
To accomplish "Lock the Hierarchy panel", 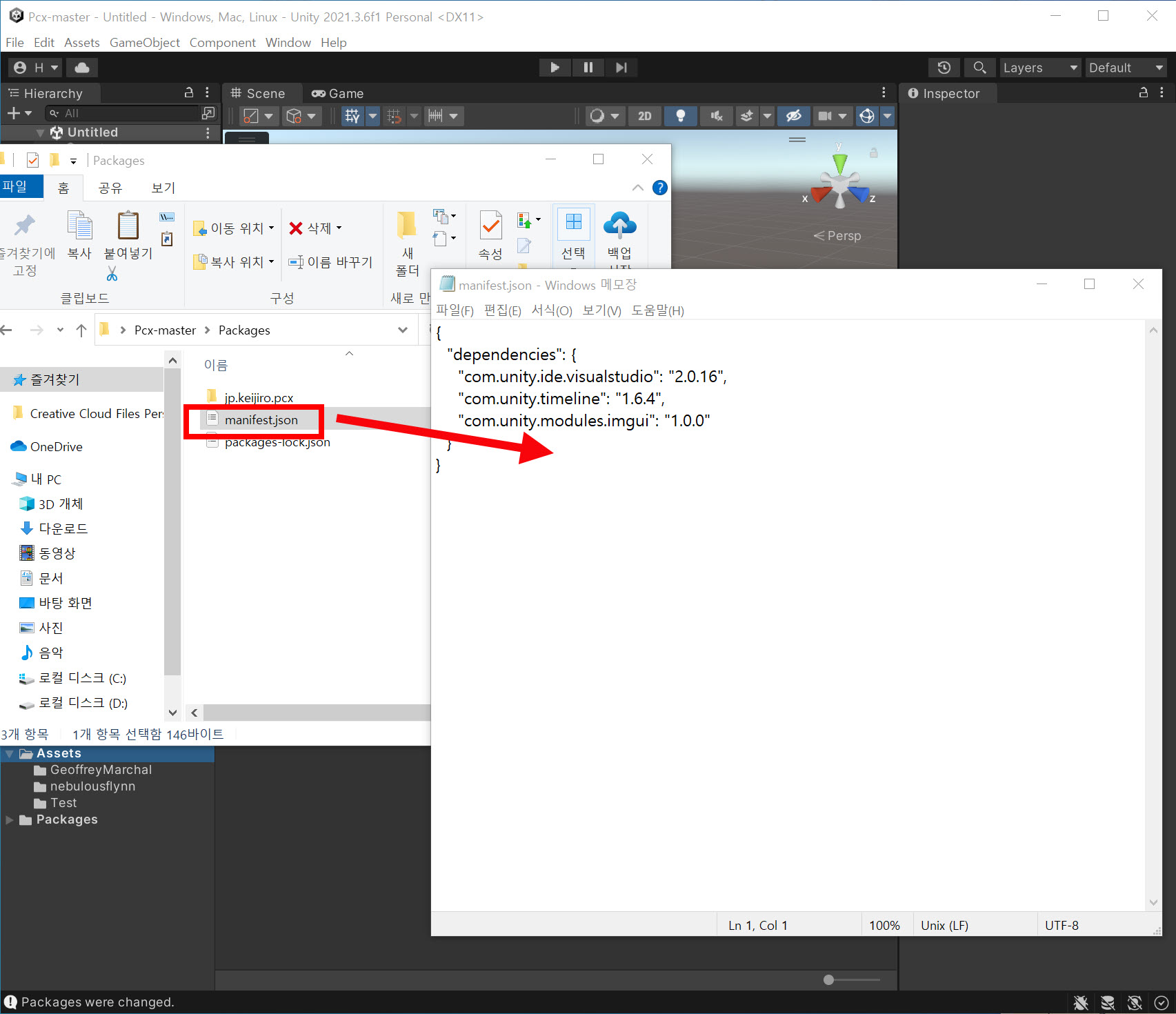I will tap(189, 92).
